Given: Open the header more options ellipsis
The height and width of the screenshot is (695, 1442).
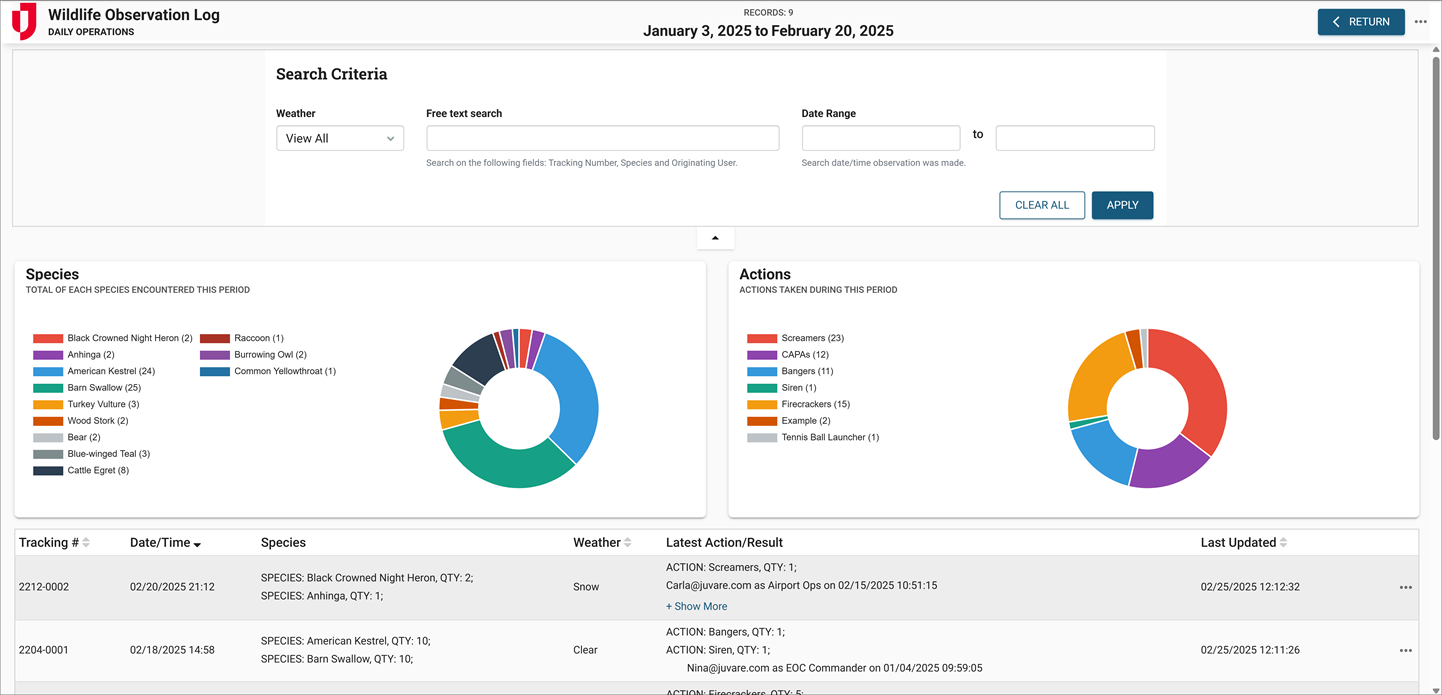Looking at the screenshot, I should pos(1420,22).
